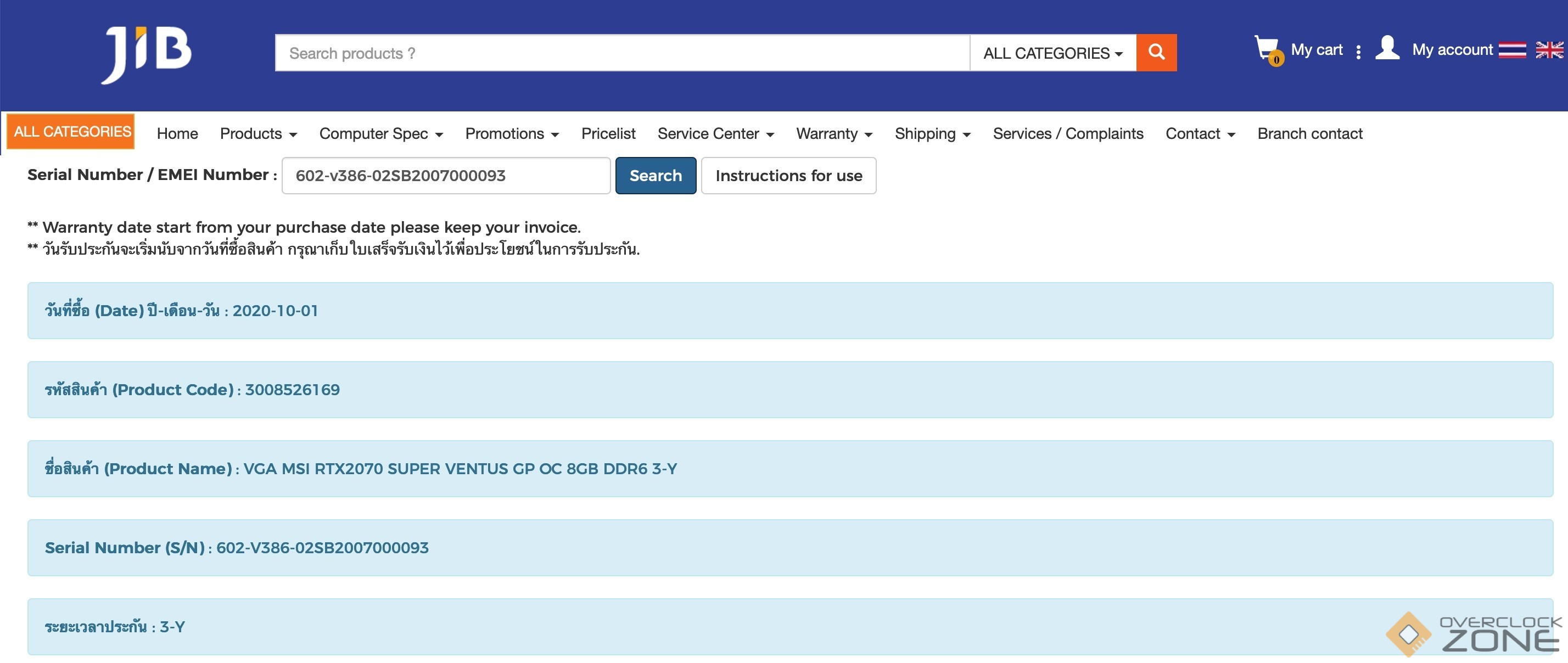The image size is (1568, 663).
Task: Open the shopping cart icon
Action: coord(1267,50)
